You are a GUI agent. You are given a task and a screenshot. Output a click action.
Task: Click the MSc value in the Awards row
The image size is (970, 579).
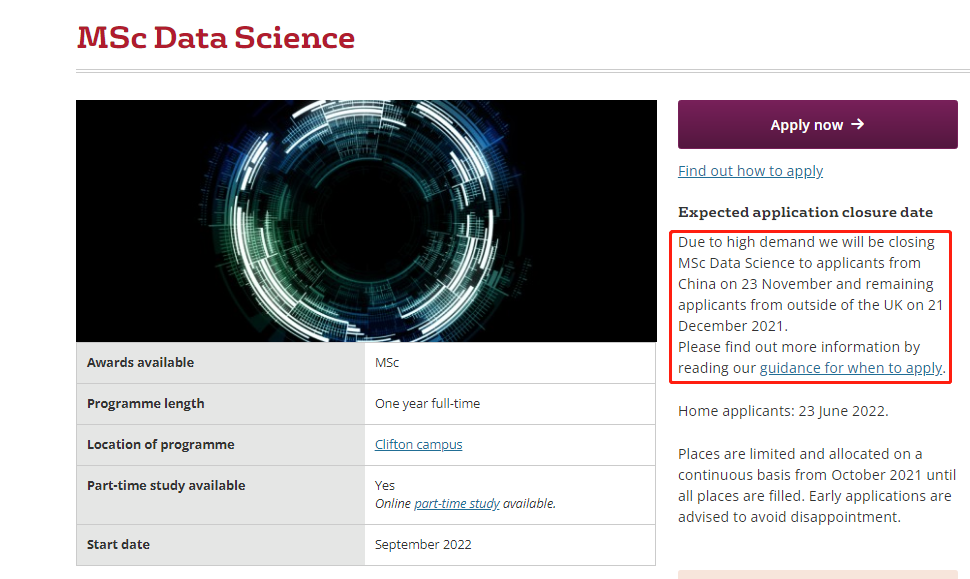[387, 363]
